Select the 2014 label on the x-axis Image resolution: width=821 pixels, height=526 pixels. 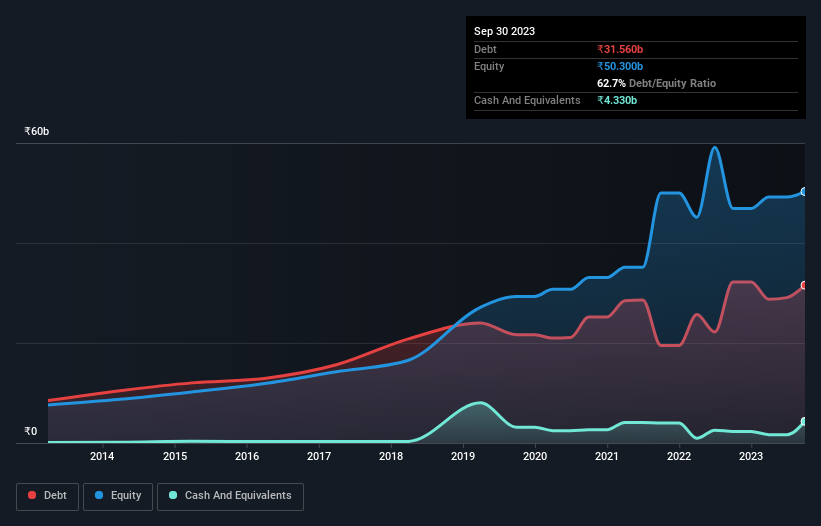point(102,456)
